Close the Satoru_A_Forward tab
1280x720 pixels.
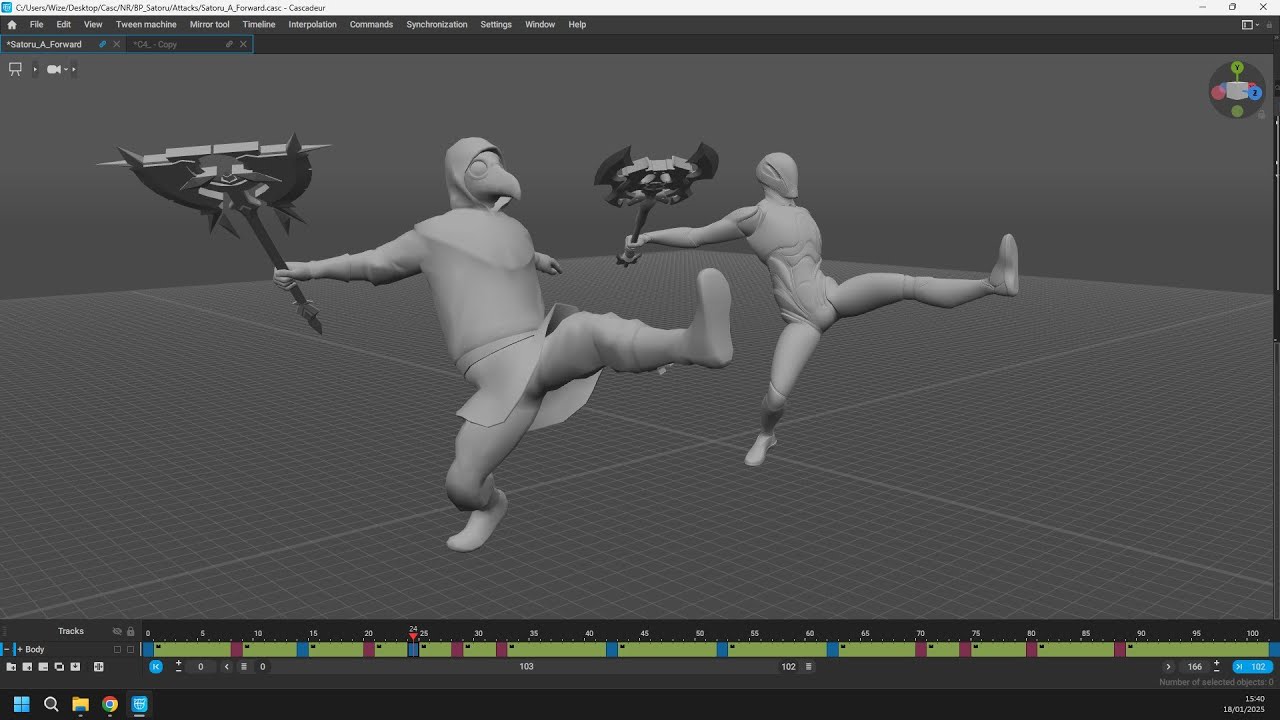click(117, 44)
